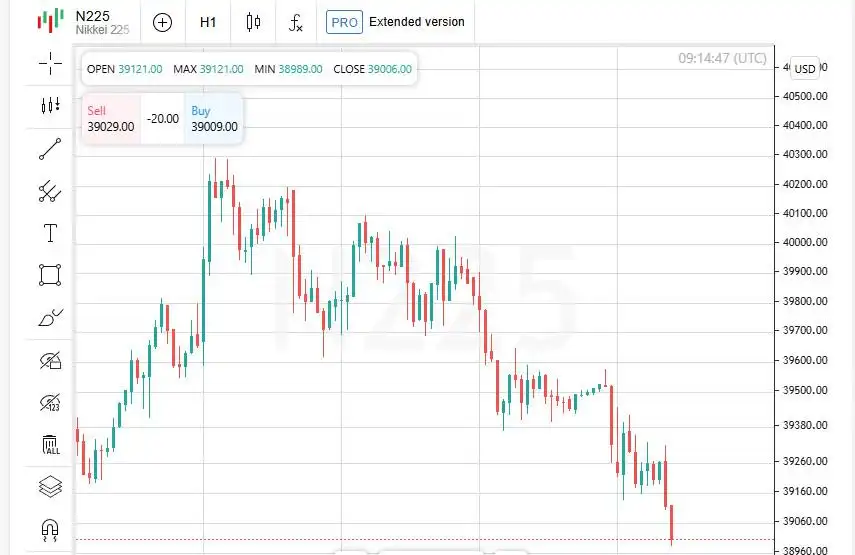The width and height of the screenshot is (855, 555).
Task: Add a symbol with the plus button
Action: [x=162, y=22]
